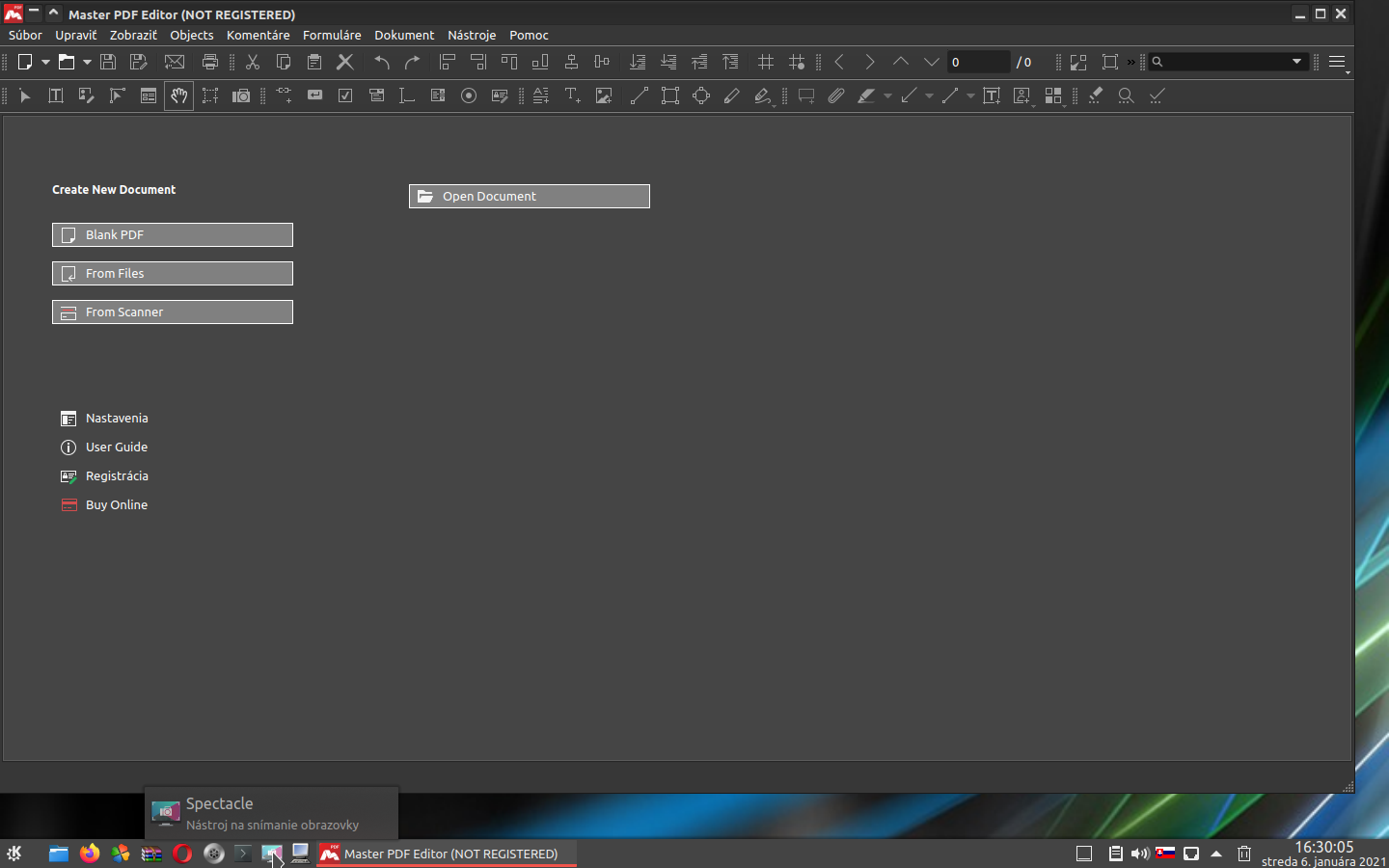
Task: Select the Checkbox form field tool
Action: pyautogui.click(x=345, y=95)
